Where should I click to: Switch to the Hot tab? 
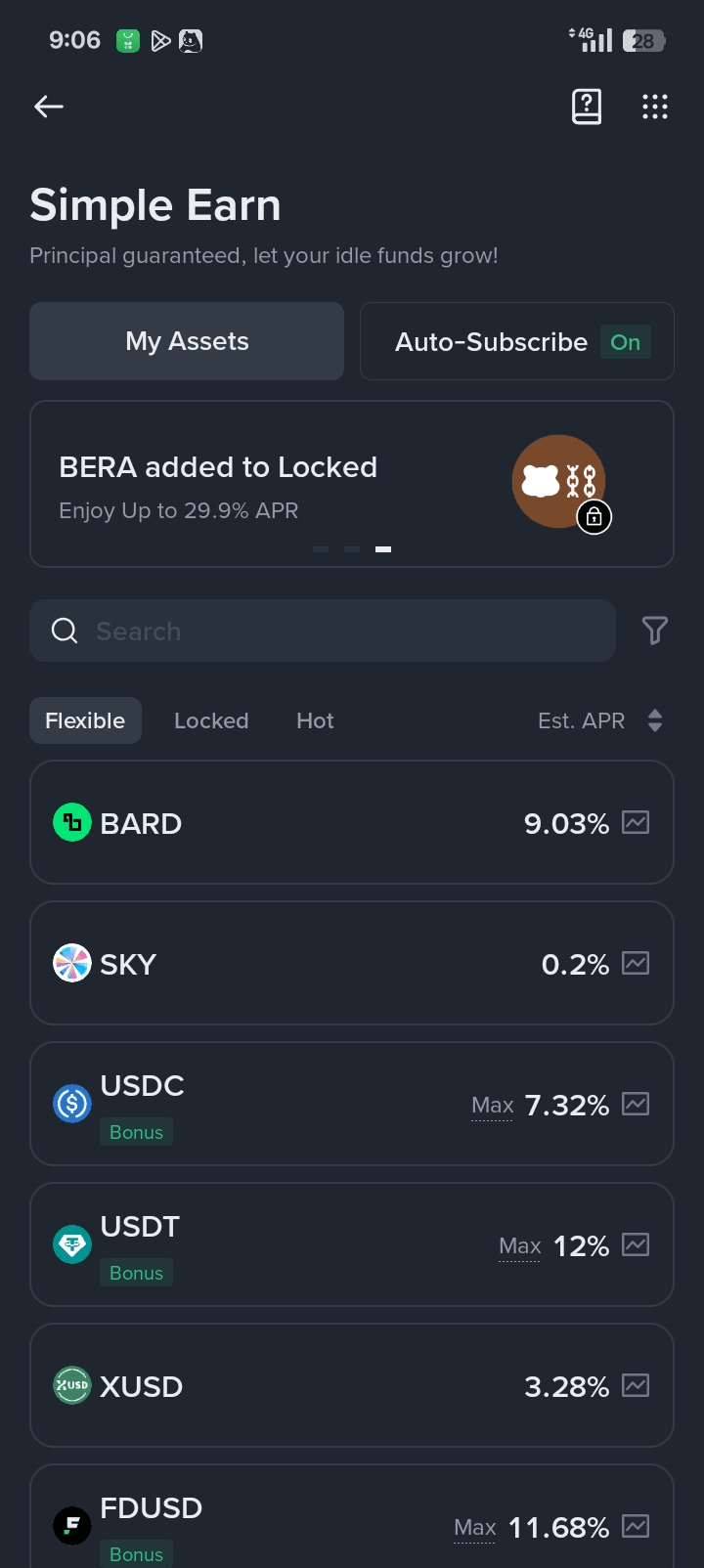[315, 721]
